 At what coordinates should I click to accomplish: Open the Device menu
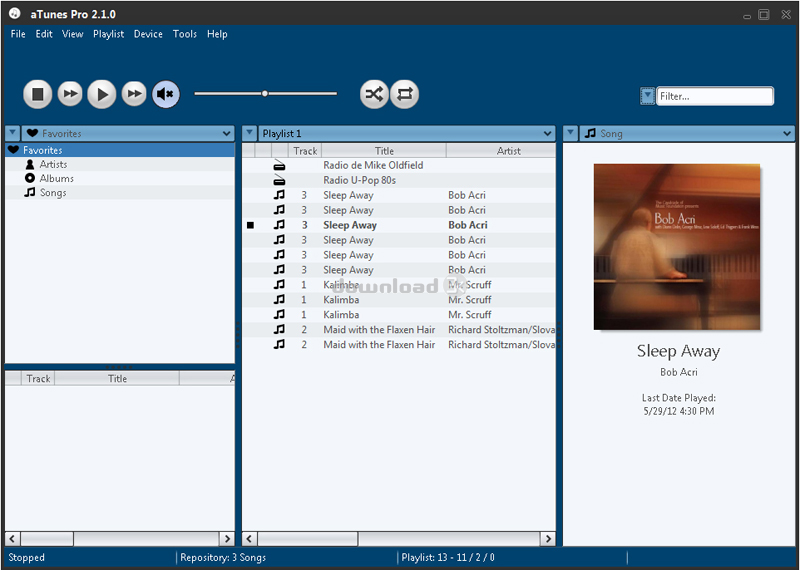(148, 34)
